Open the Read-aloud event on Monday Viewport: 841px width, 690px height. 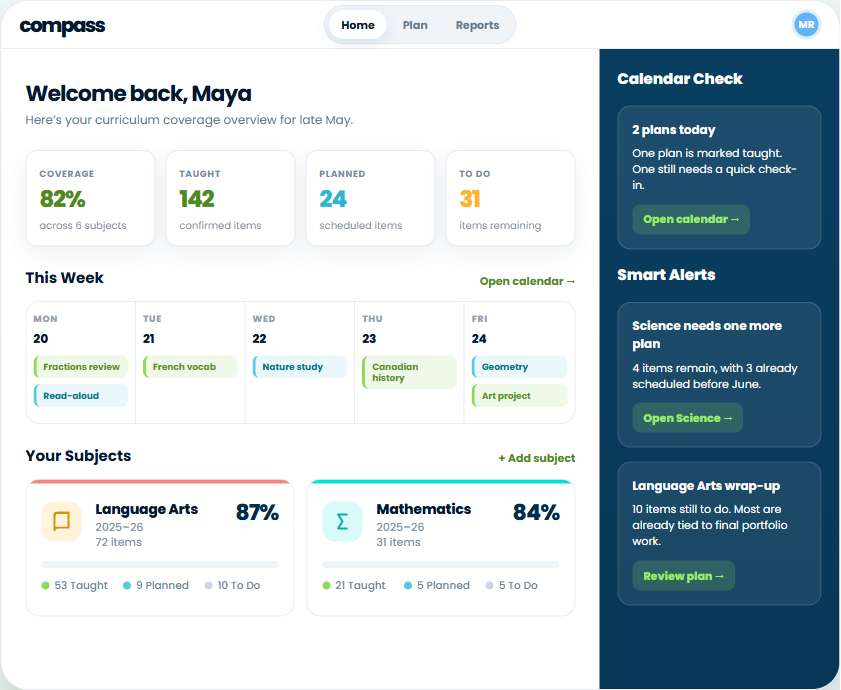pos(81,396)
